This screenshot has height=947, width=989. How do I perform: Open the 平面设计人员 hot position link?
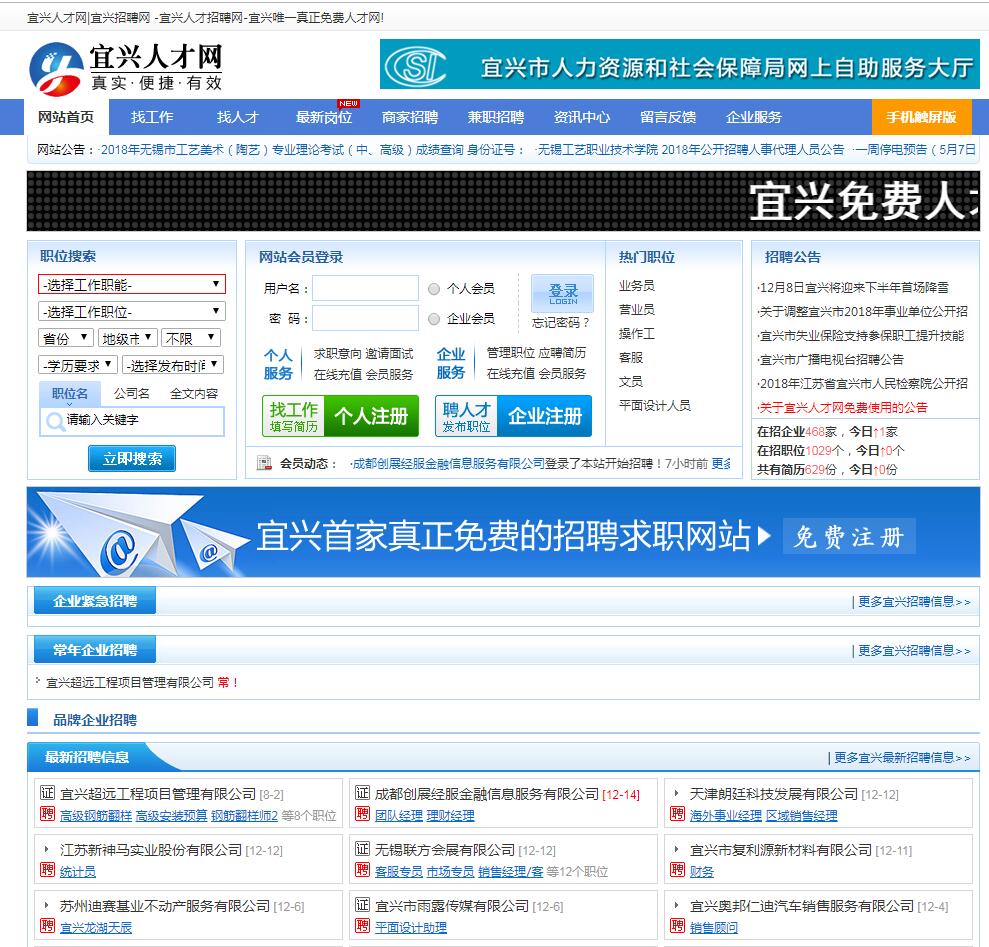(655, 405)
